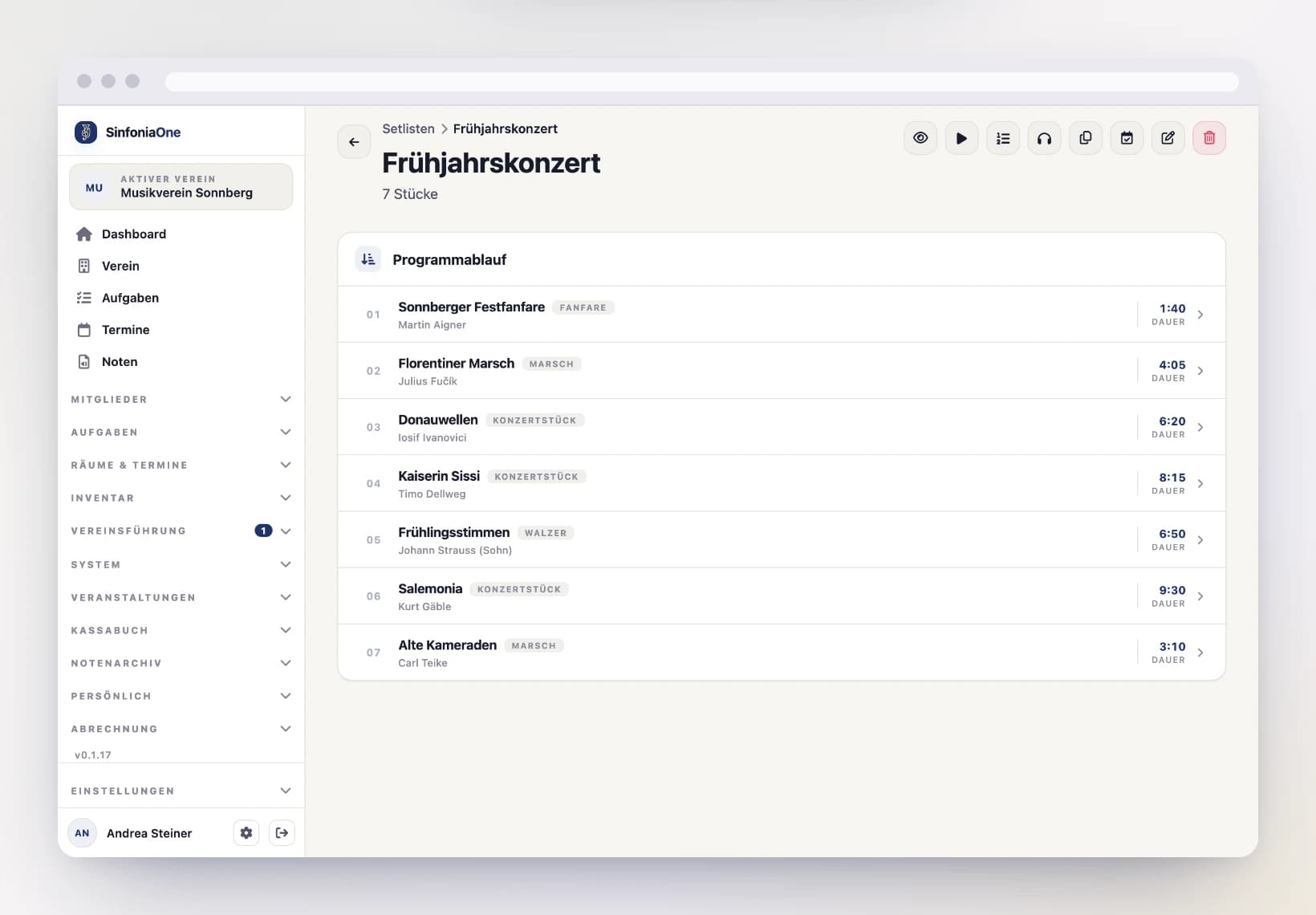Go back using the left arrow button
Viewport: 1316px width, 915px height.
(x=354, y=142)
